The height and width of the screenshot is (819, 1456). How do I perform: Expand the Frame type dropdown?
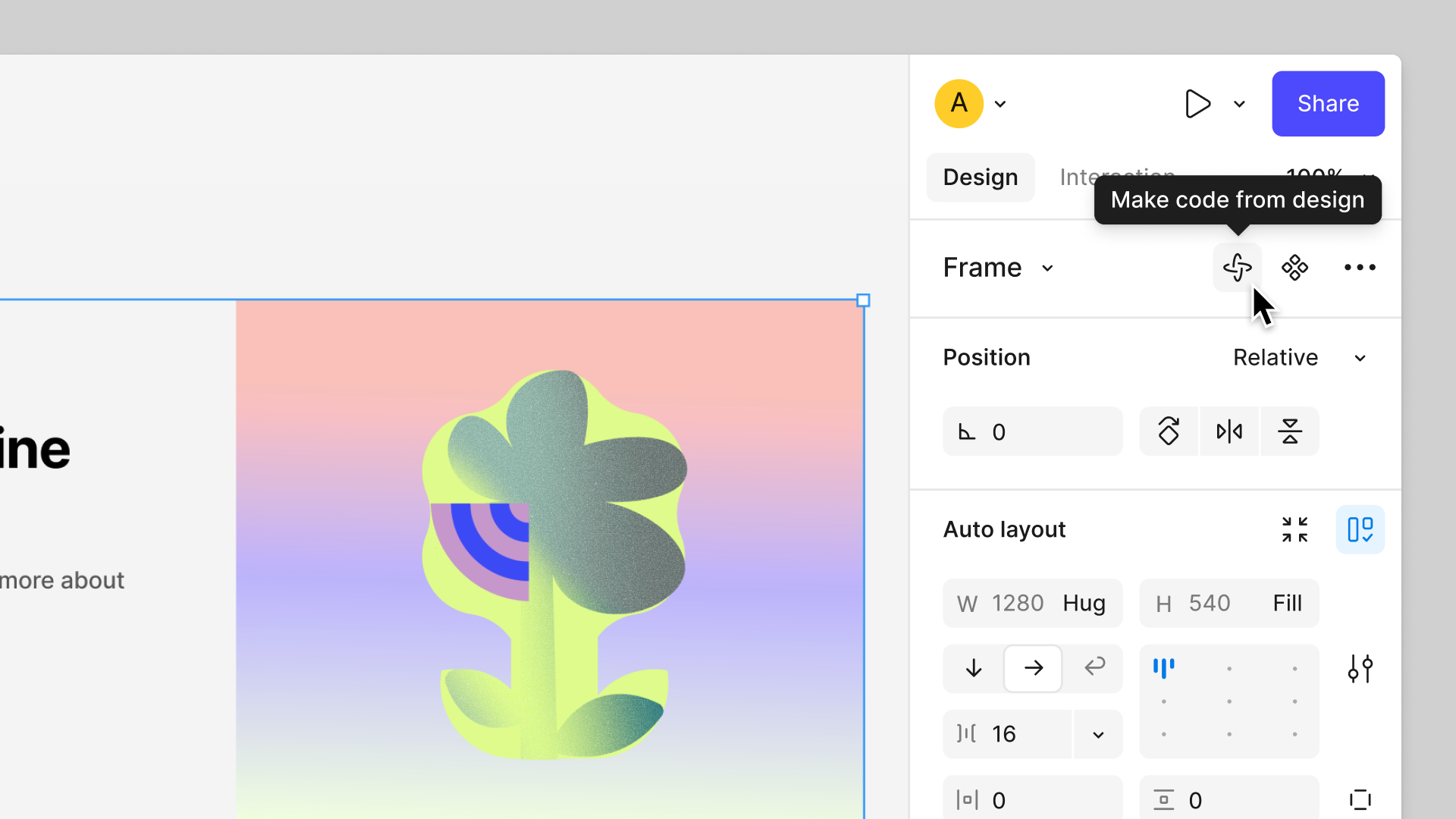(x=1047, y=268)
